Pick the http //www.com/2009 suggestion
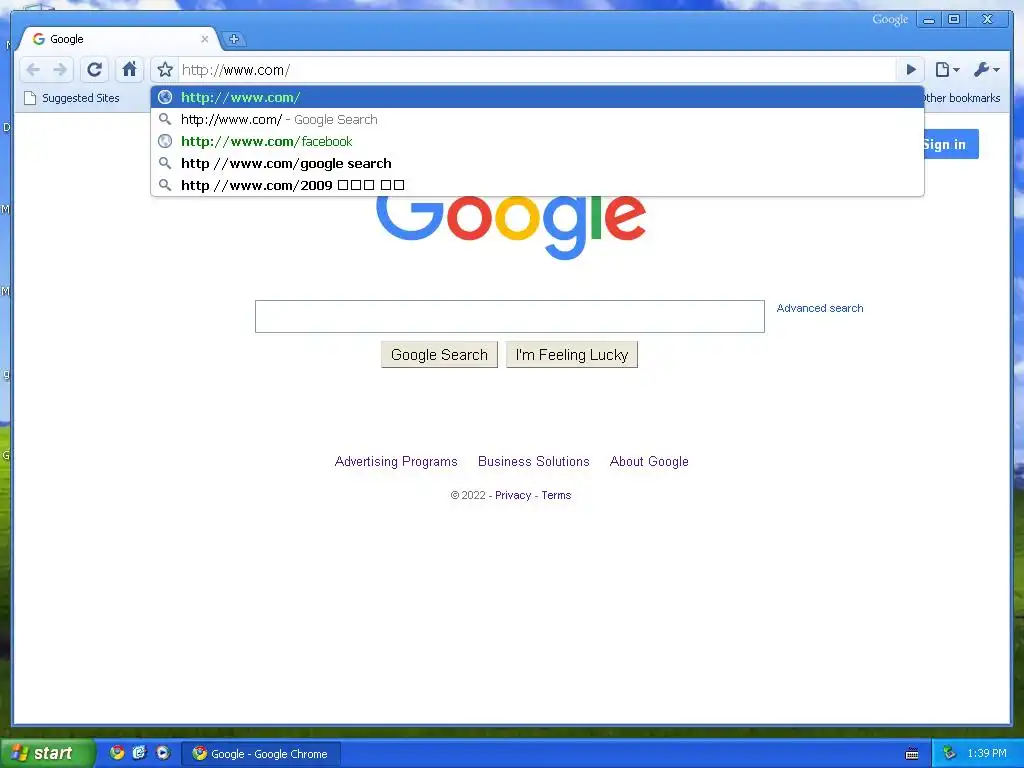Viewport: 1024px width, 768px height. (537, 185)
